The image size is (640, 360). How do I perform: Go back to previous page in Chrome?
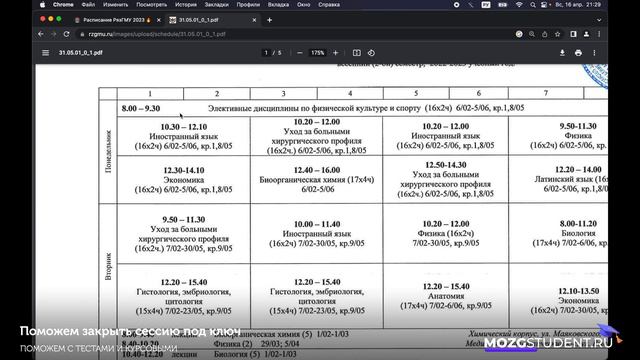pos(41,34)
